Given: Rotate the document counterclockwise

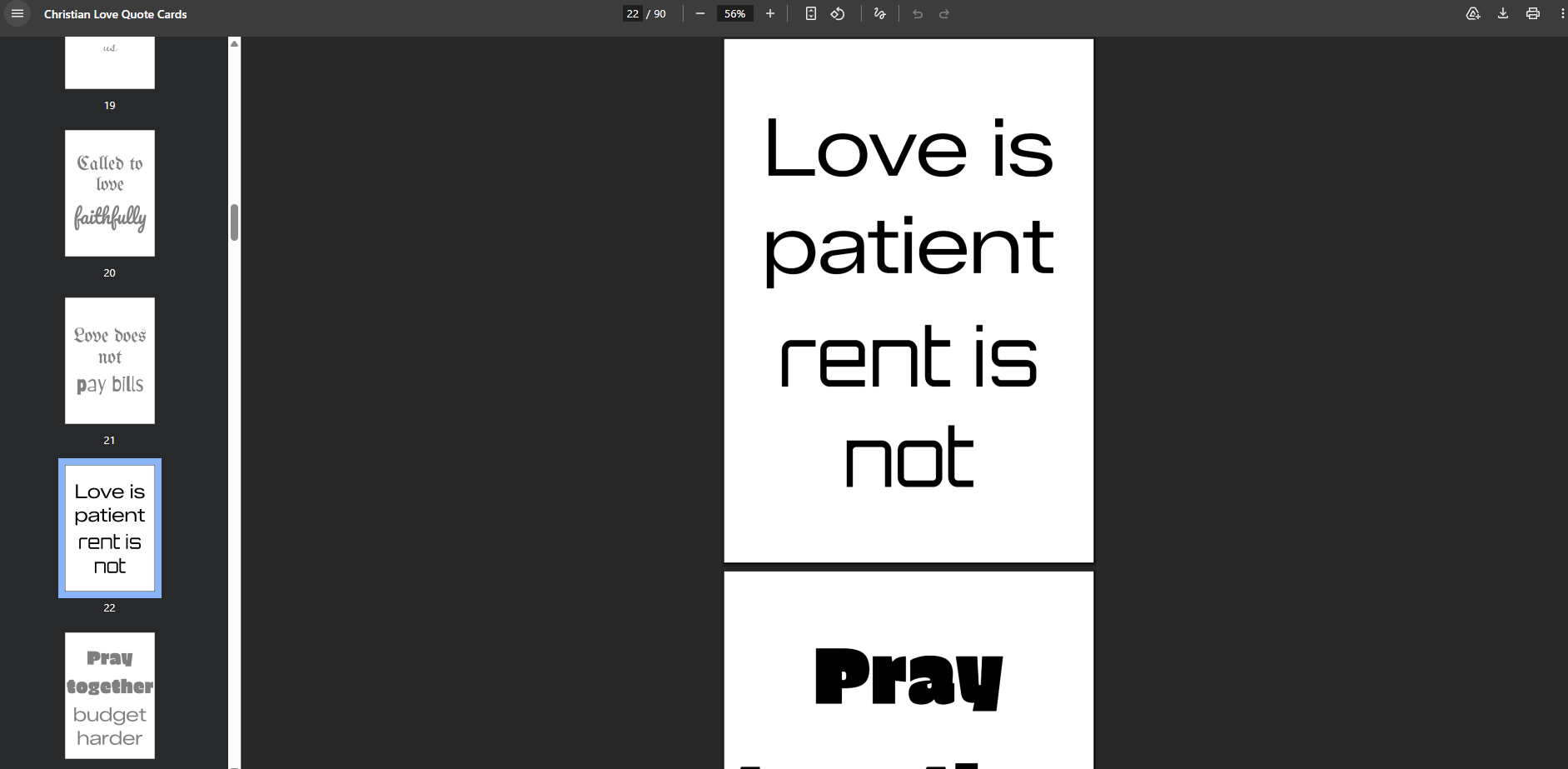Looking at the screenshot, I should point(838,14).
